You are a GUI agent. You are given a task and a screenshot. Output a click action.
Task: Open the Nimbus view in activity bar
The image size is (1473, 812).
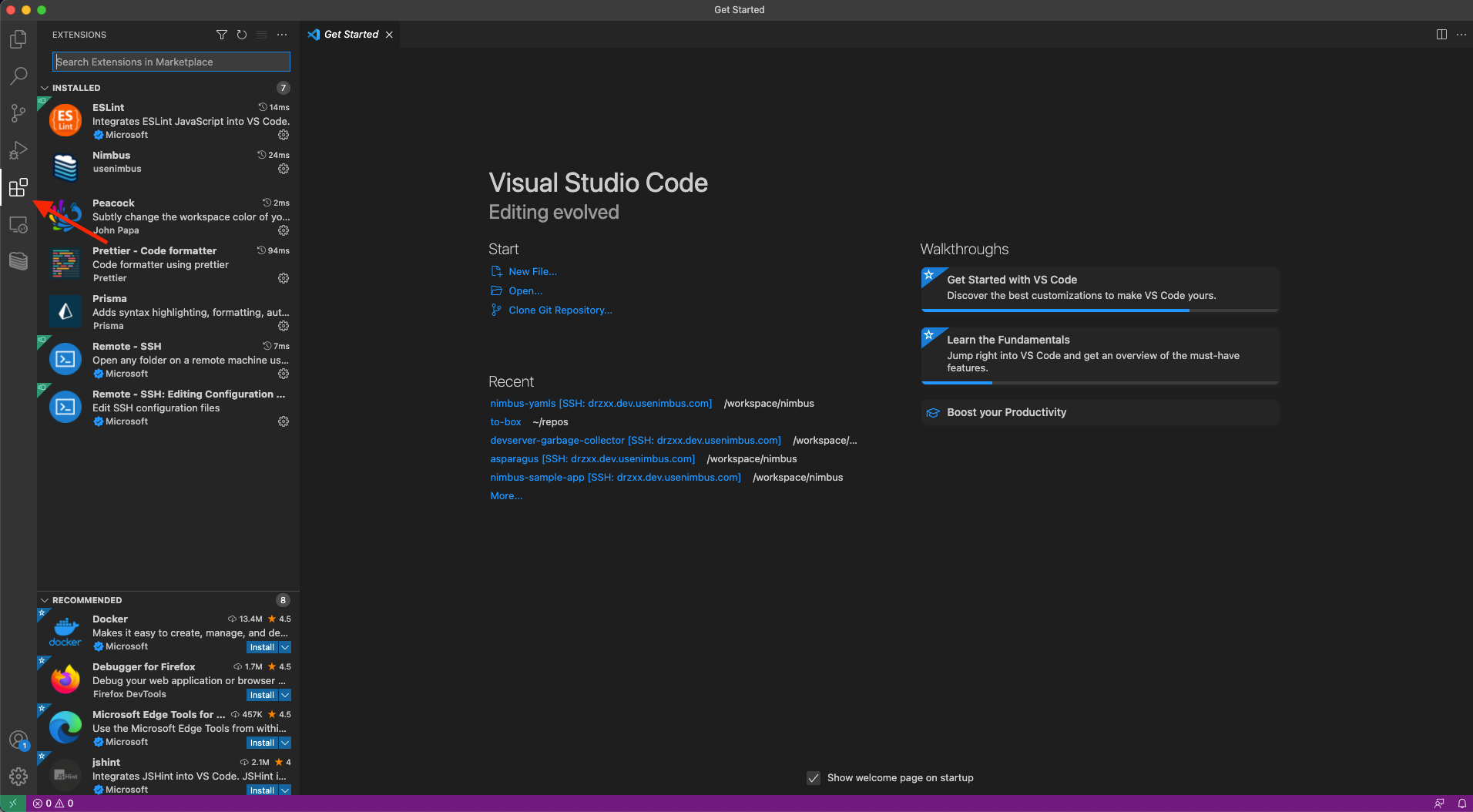[18, 261]
